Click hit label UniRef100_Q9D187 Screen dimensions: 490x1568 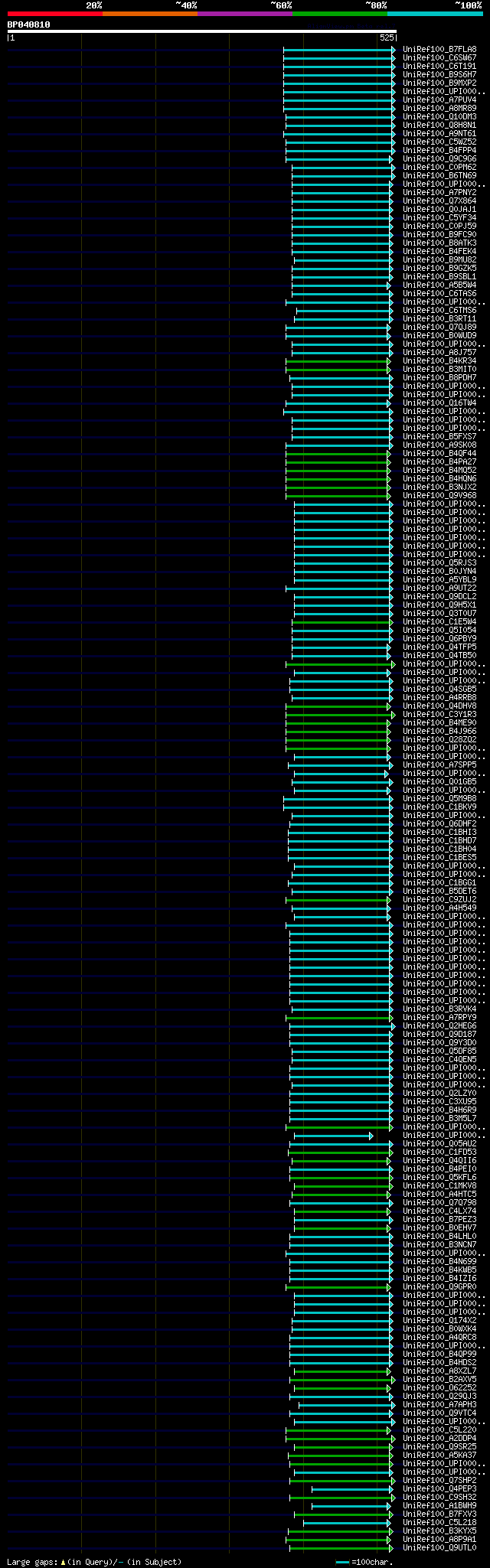point(439,1034)
